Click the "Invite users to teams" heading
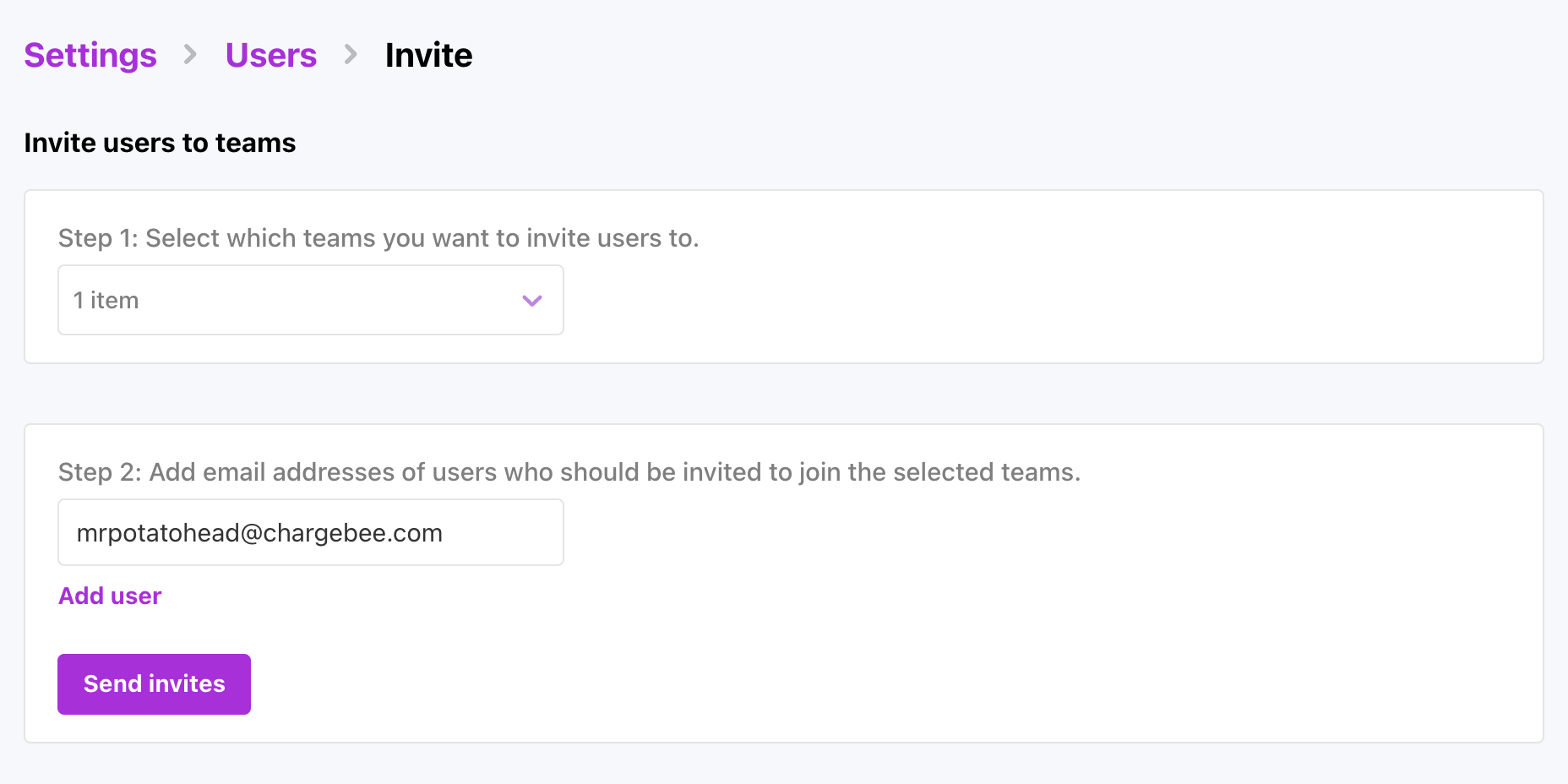The width and height of the screenshot is (1568, 784). point(160,143)
